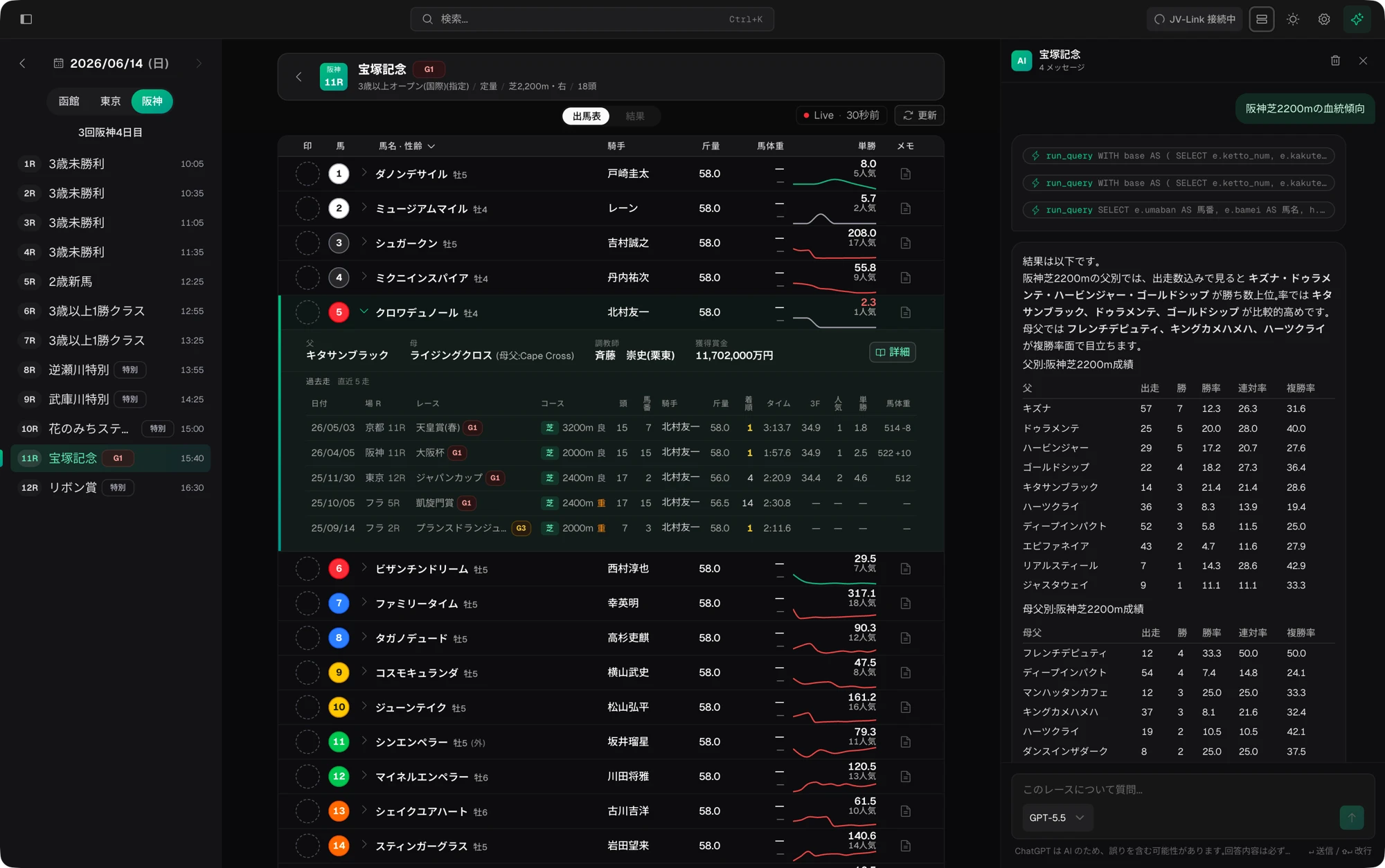Open memo for ミュージアムマイル
Viewport: 1385px width, 868px height.
(x=905, y=208)
